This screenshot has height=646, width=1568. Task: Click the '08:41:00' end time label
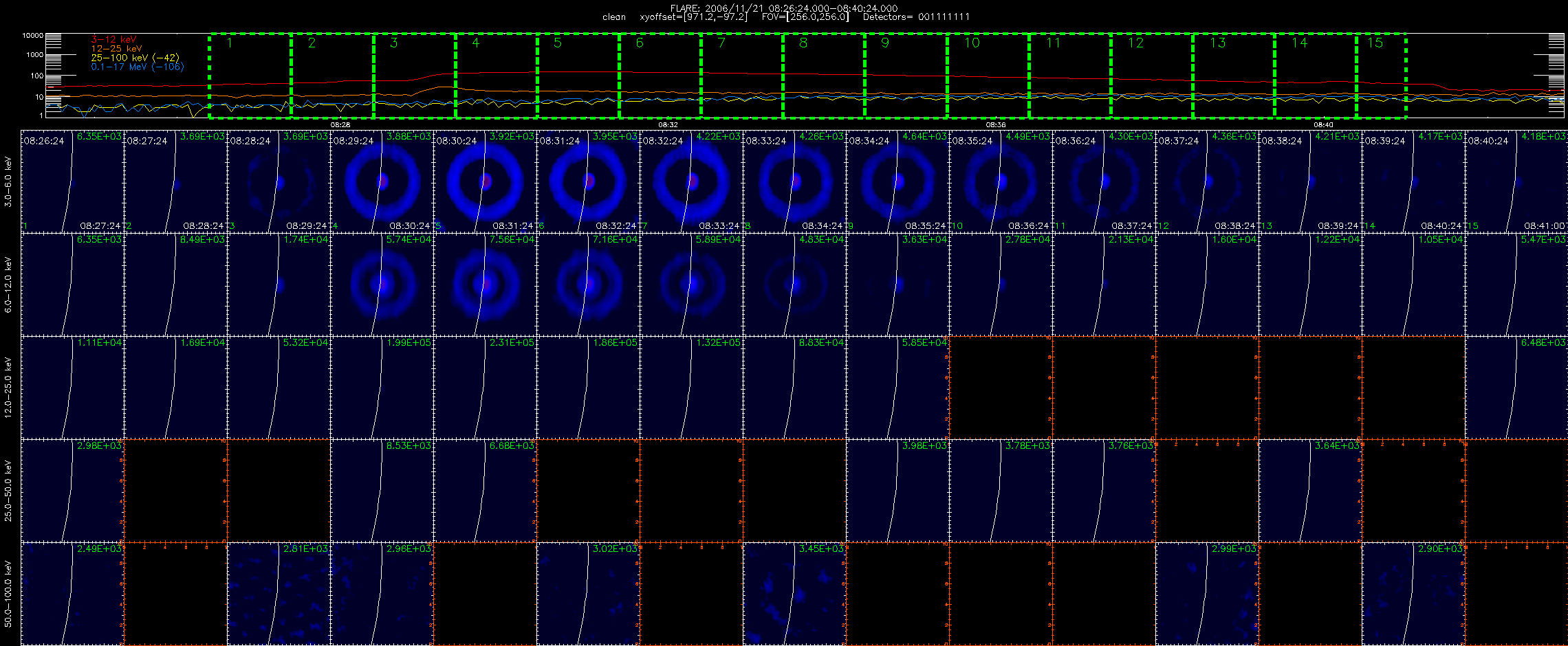point(1545,225)
